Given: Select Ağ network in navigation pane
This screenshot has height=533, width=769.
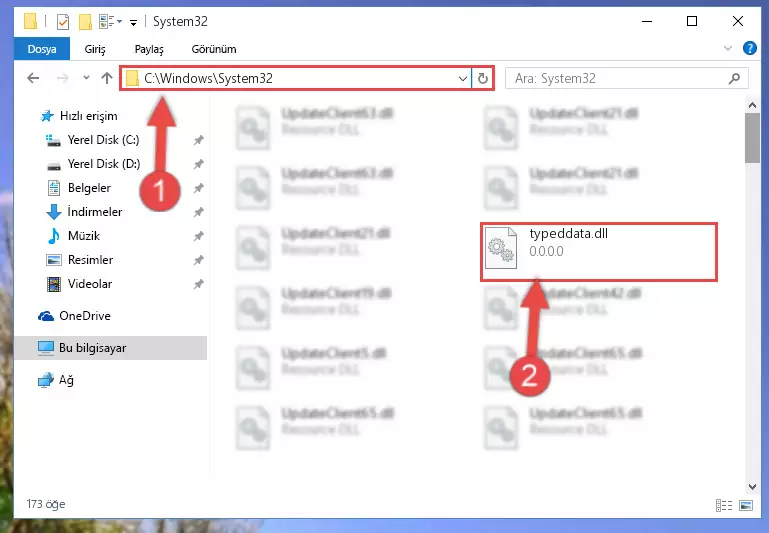Looking at the screenshot, I should [66, 381].
